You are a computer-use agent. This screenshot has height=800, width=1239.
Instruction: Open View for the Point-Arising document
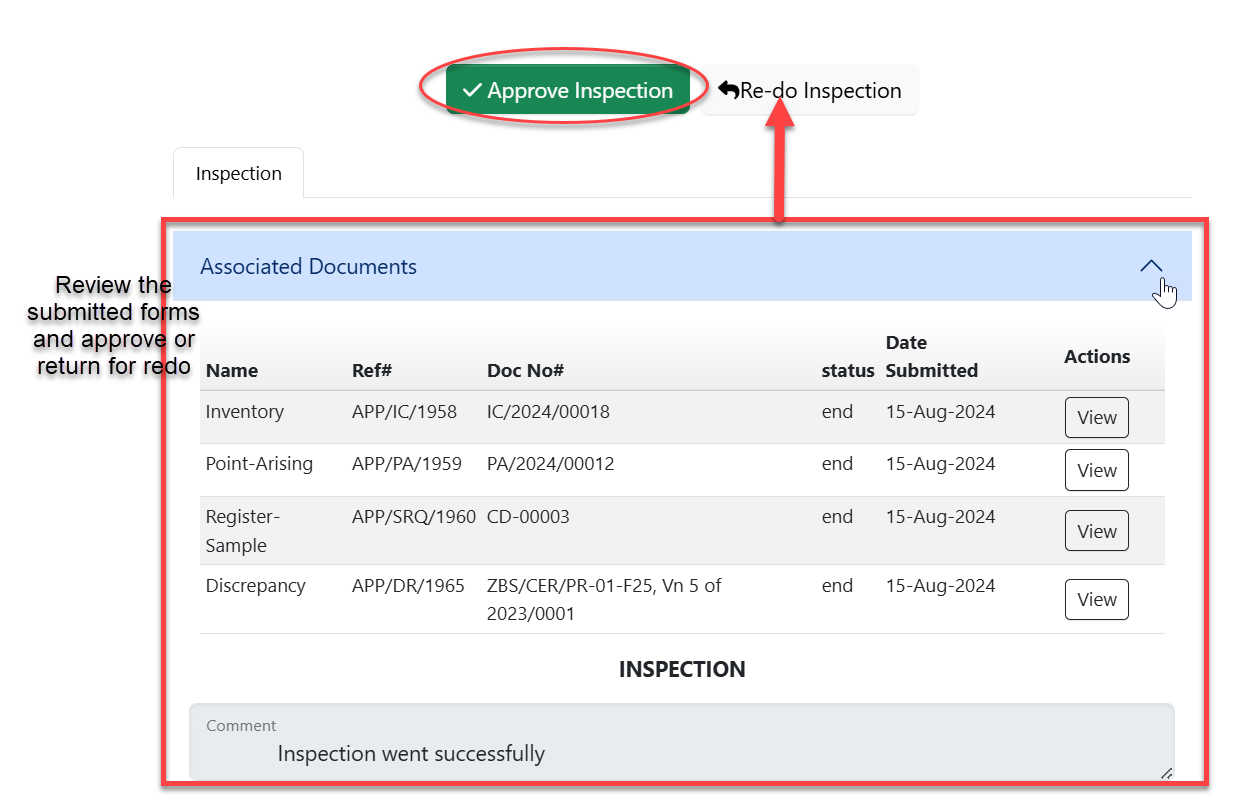click(1096, 470)
